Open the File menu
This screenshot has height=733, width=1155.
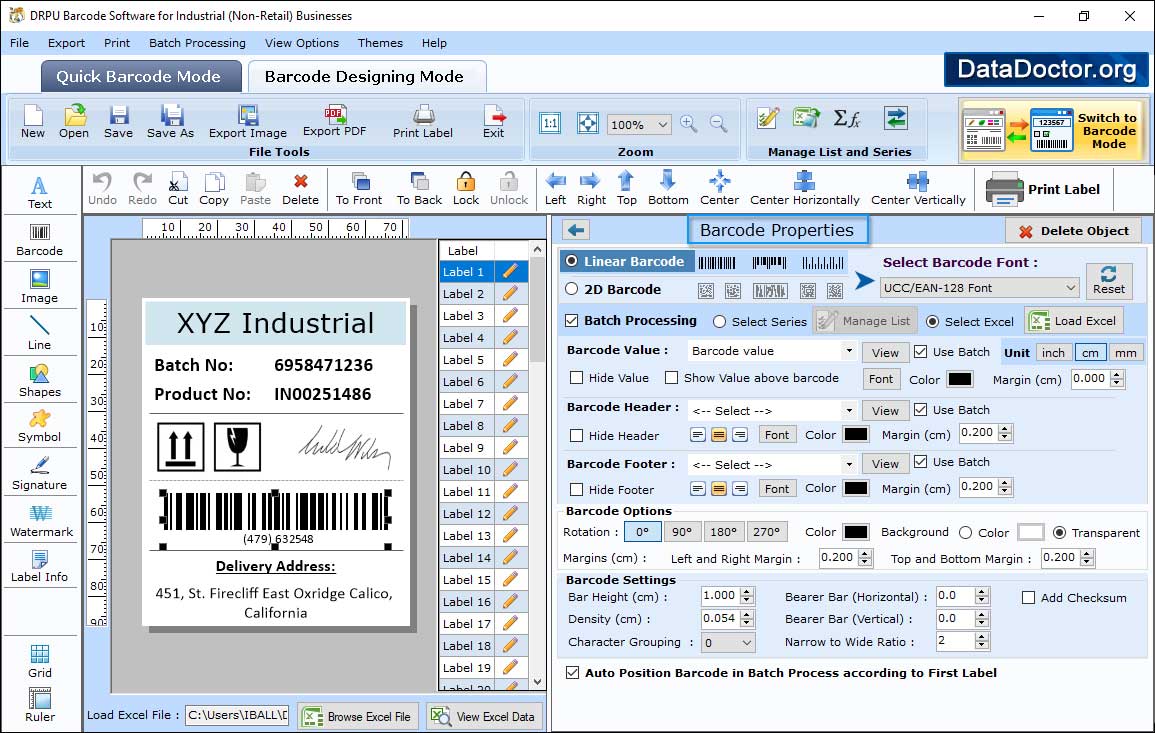point(19,43)
